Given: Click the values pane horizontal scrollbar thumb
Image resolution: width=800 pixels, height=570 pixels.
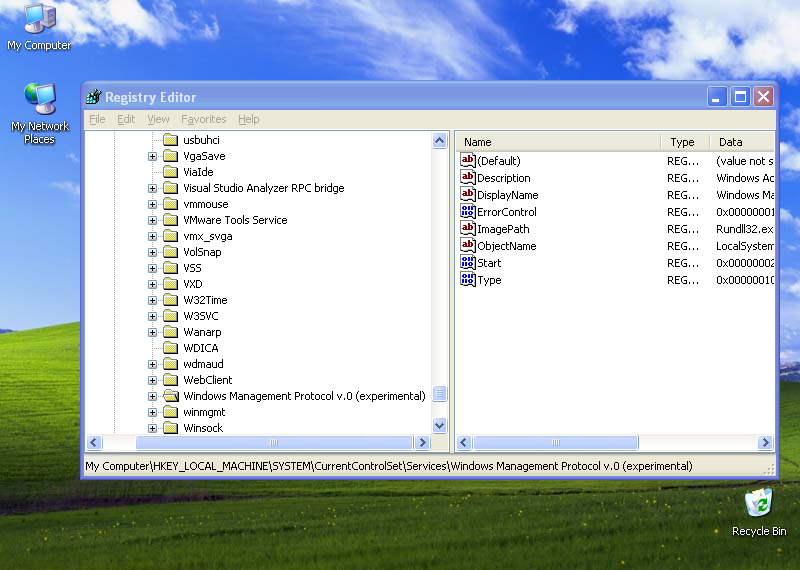Looking at the screenshot, I should 556,442.
